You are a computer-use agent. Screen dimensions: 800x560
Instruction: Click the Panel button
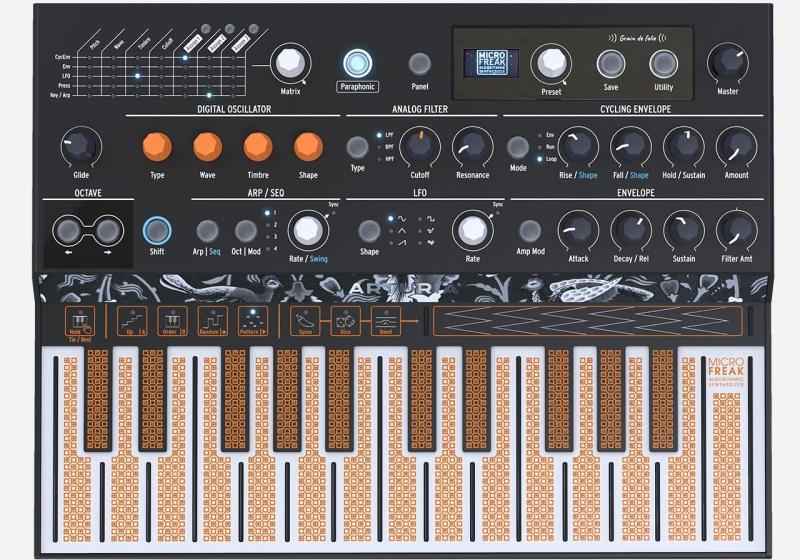click(x=419, y=64)
